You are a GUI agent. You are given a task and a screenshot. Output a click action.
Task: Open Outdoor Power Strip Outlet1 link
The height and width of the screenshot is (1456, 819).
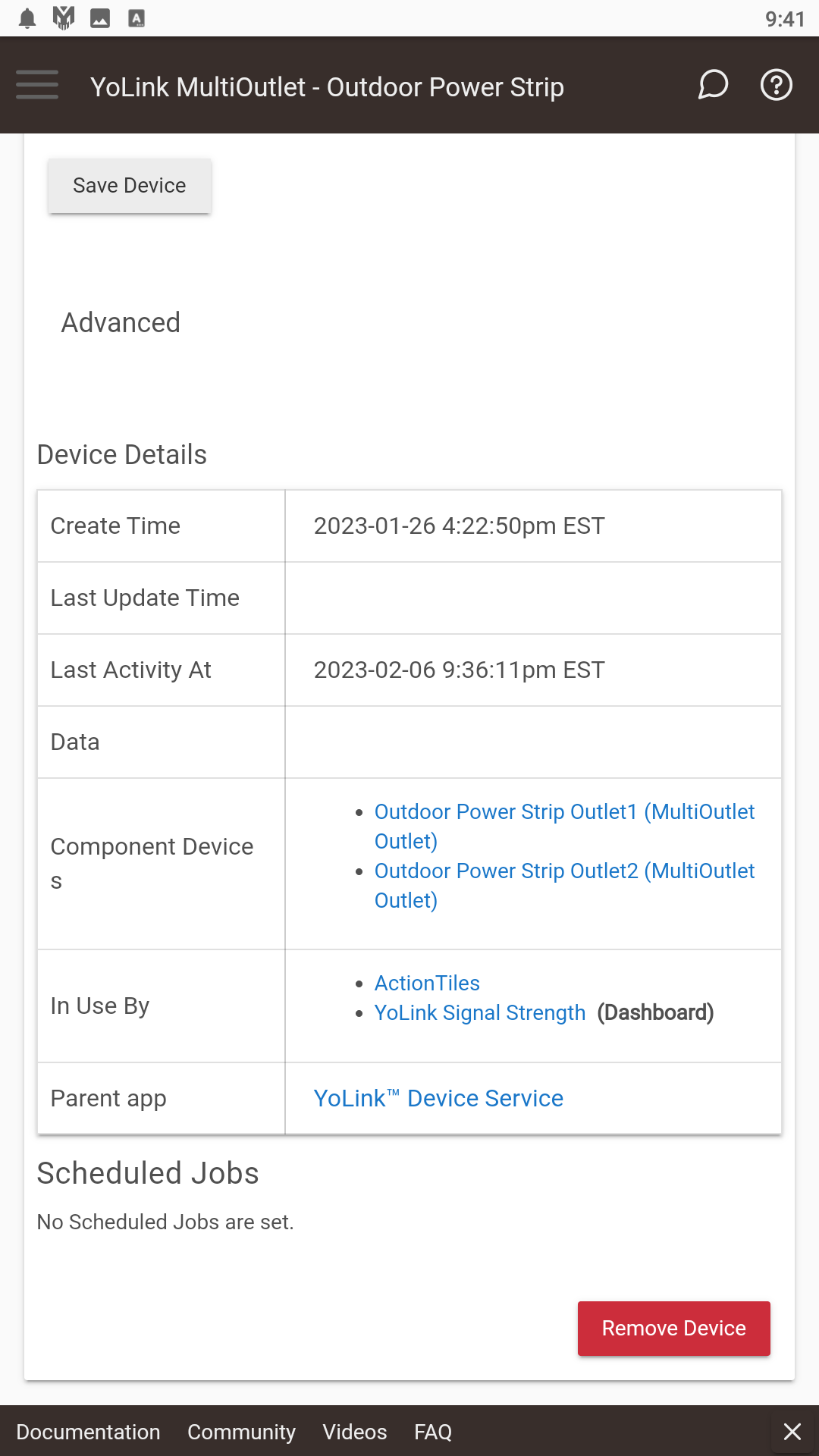(564, 827)
